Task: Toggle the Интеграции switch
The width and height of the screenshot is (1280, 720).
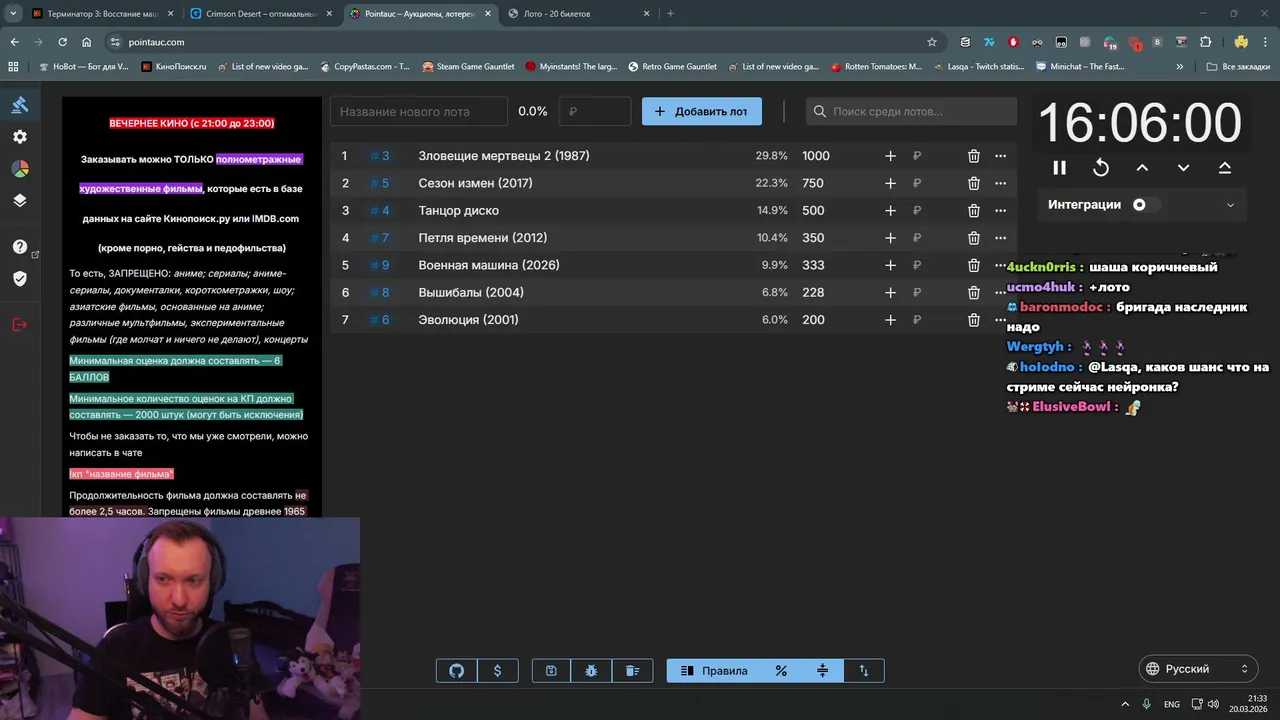Action: tap(1146, 205)
